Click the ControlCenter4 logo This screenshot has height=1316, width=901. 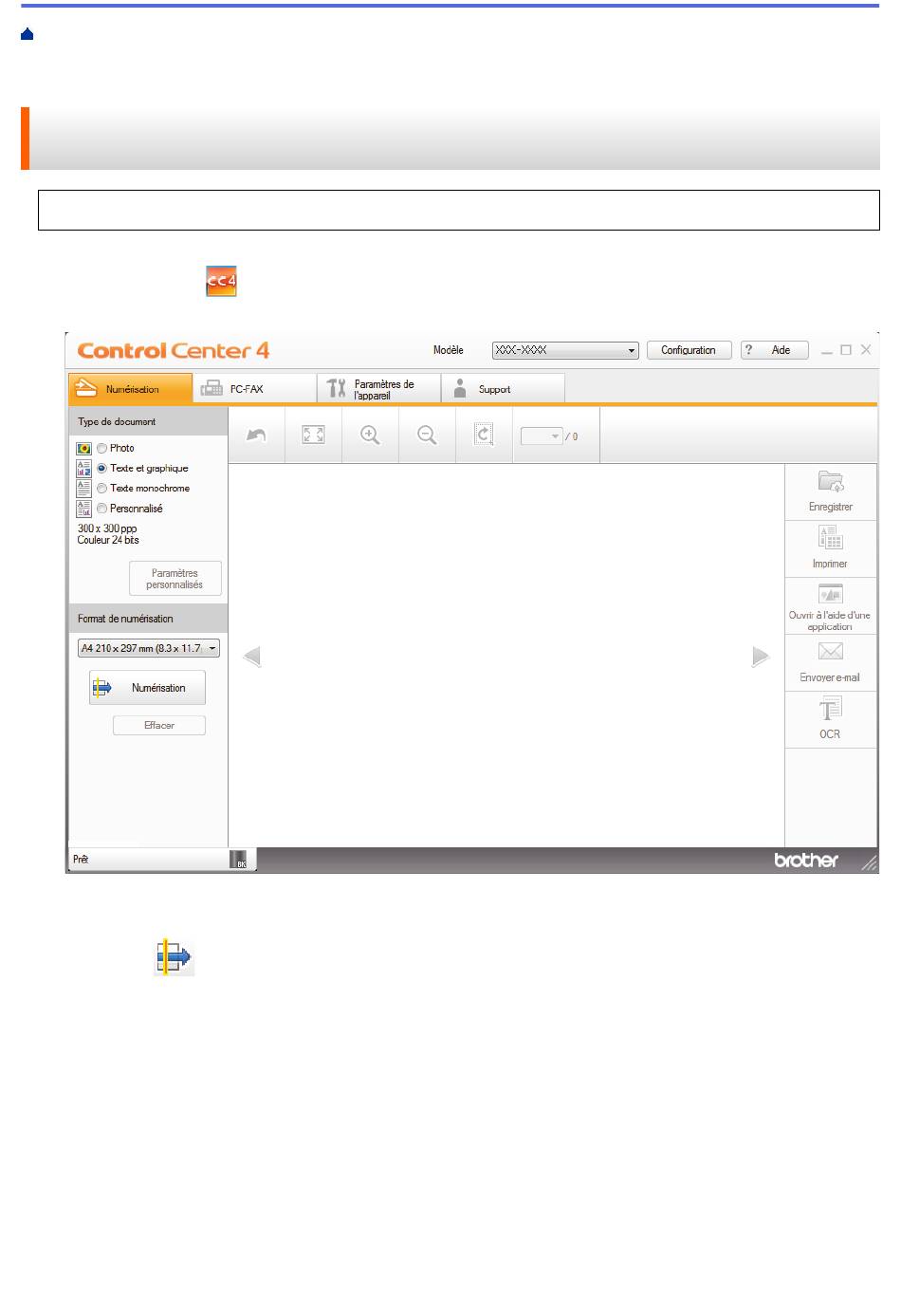coord(174,350)
